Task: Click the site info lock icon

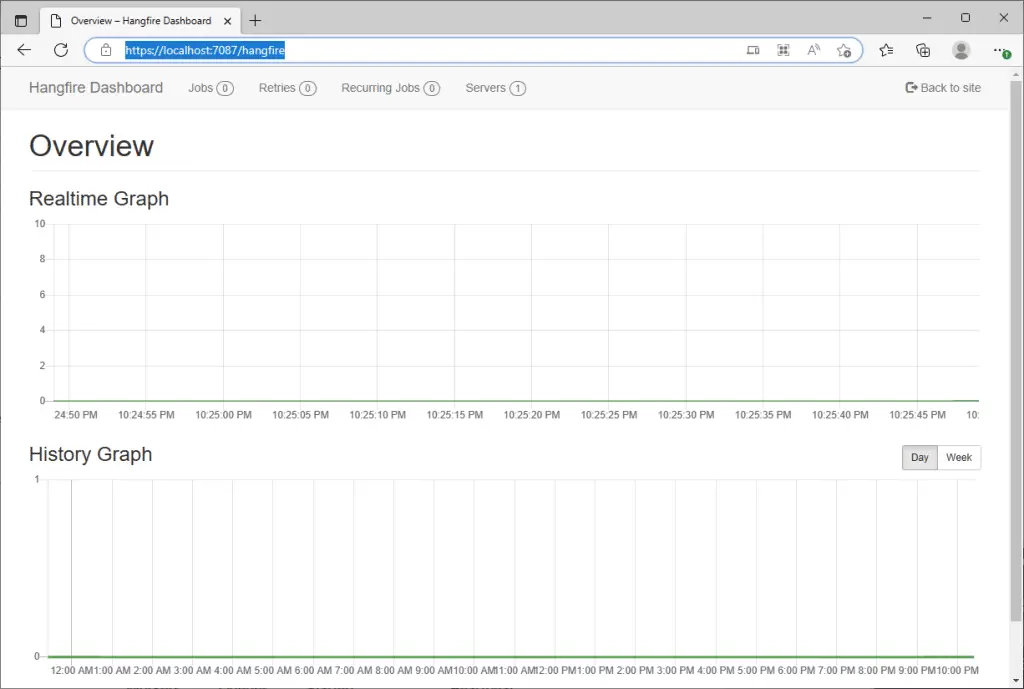Action: (106, 50)
